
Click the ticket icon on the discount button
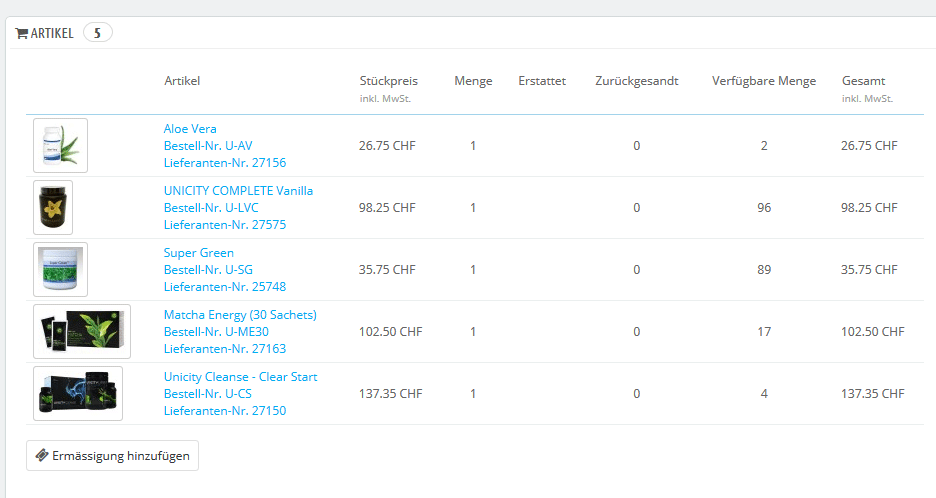(x=41, y=456)
